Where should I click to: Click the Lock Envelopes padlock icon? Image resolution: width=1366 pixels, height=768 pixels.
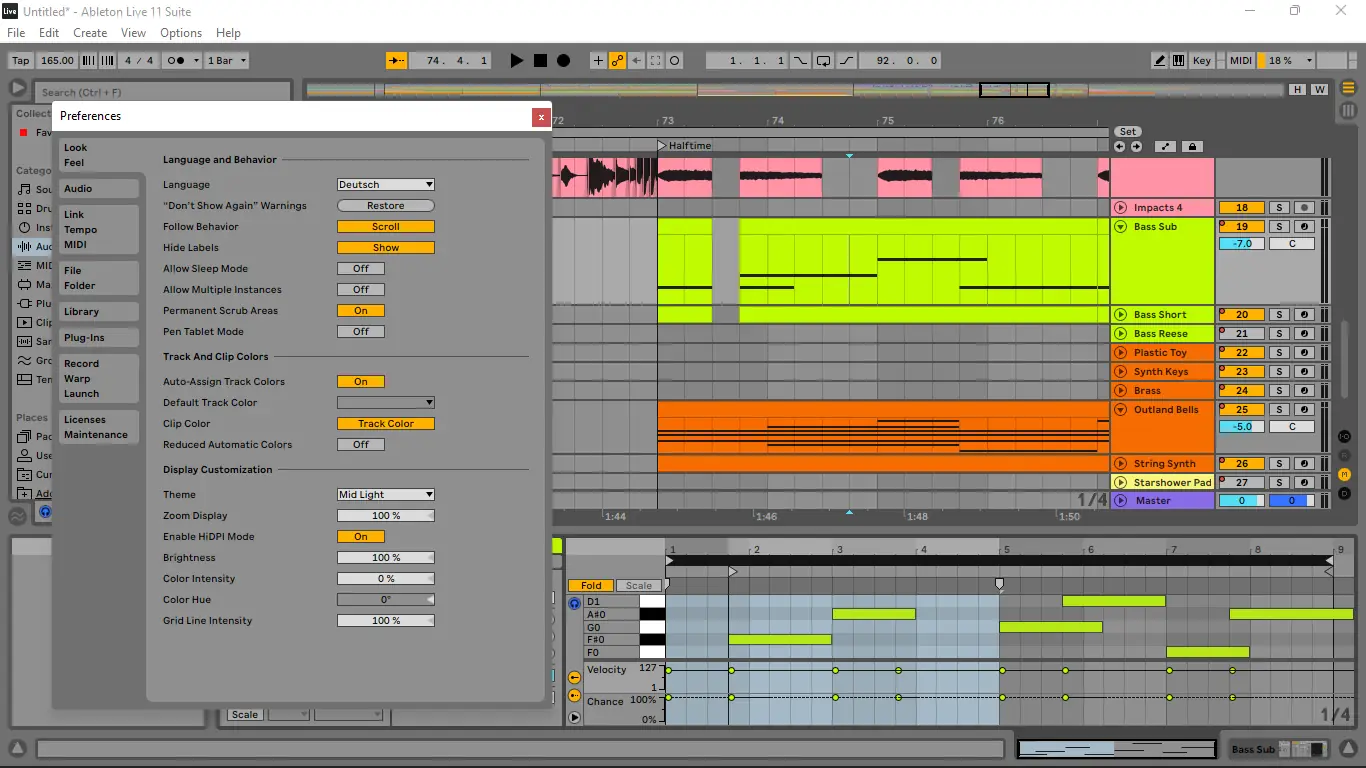pos(1191,147)
